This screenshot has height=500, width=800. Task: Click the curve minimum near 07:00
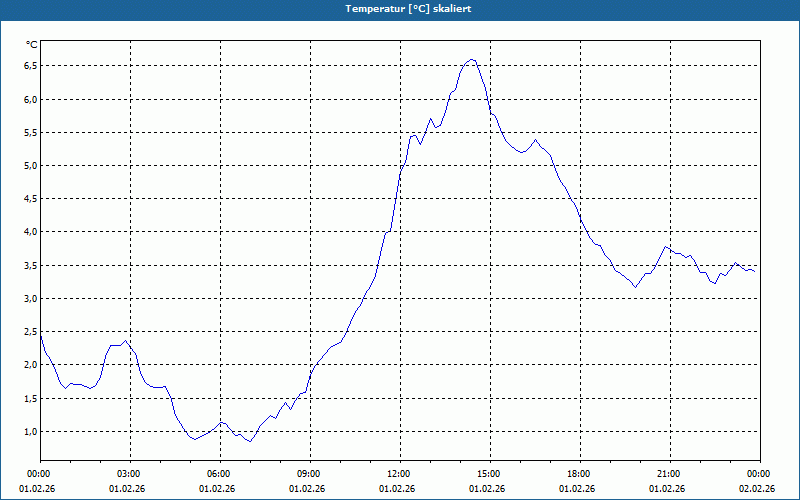point(250,441)
